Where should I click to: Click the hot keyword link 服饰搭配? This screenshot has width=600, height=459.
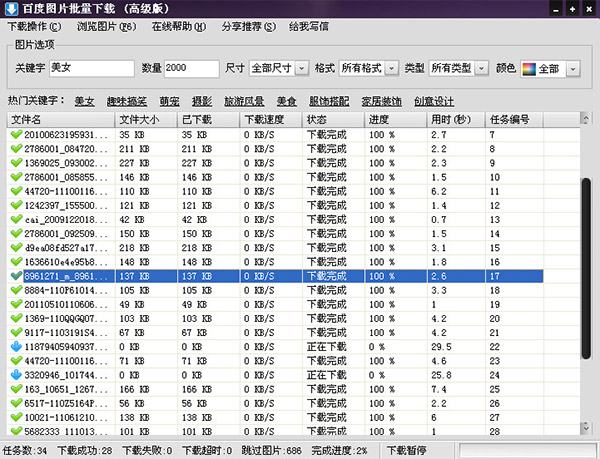pos(329,101)
